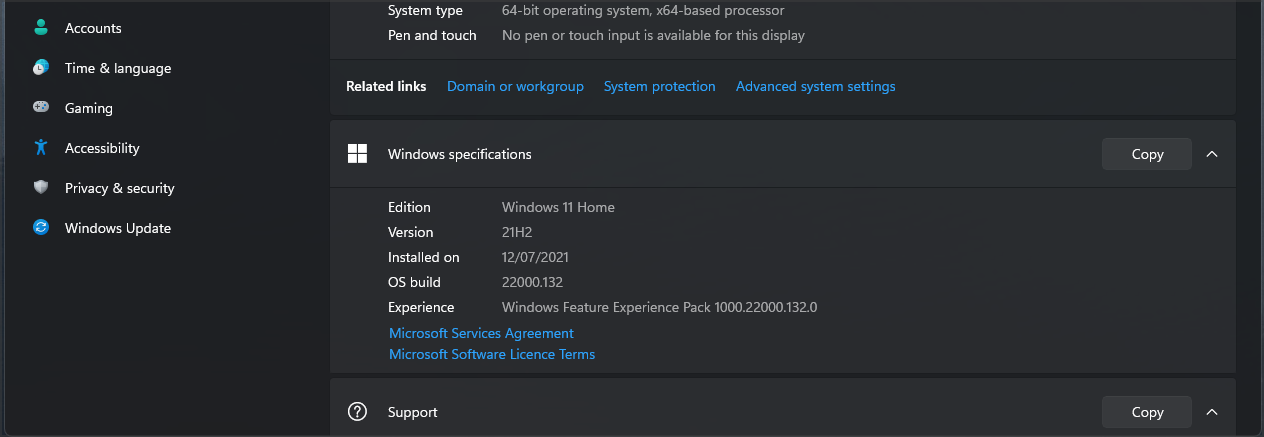Open Accounts settings via its person icon
This screenshot has width=1264, height=437.
tap(41, 28)
